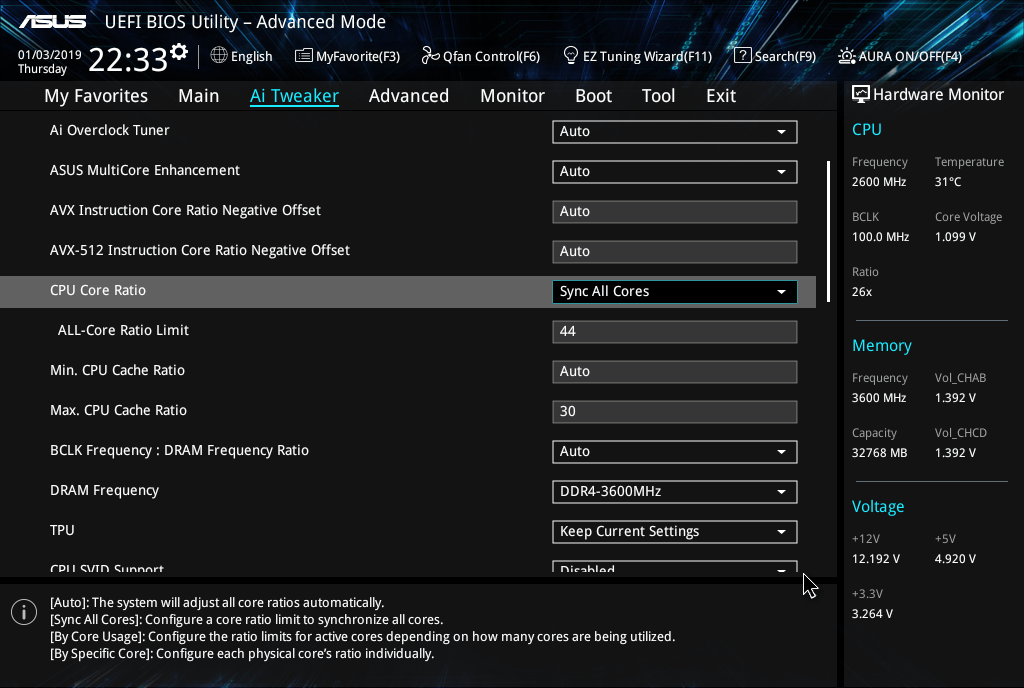Click the +5V 4.920 V value

coord(955,559)
